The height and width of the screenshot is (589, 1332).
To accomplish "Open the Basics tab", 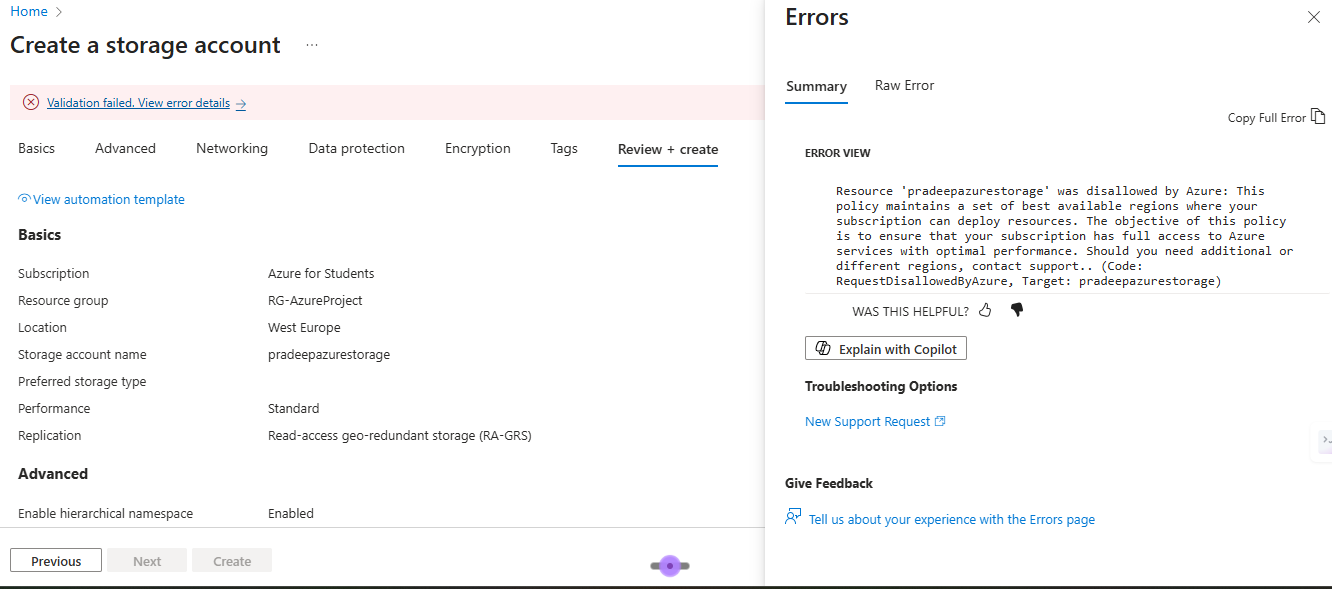I will (36, 148).
